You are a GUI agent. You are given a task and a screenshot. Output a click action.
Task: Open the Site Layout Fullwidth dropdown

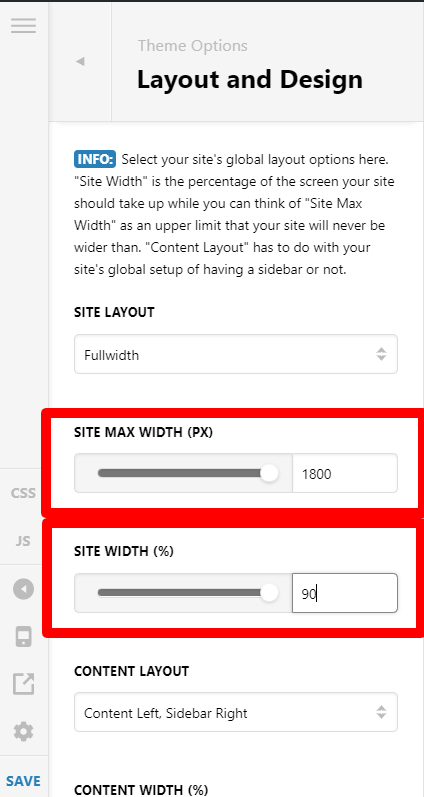(236, 354)
